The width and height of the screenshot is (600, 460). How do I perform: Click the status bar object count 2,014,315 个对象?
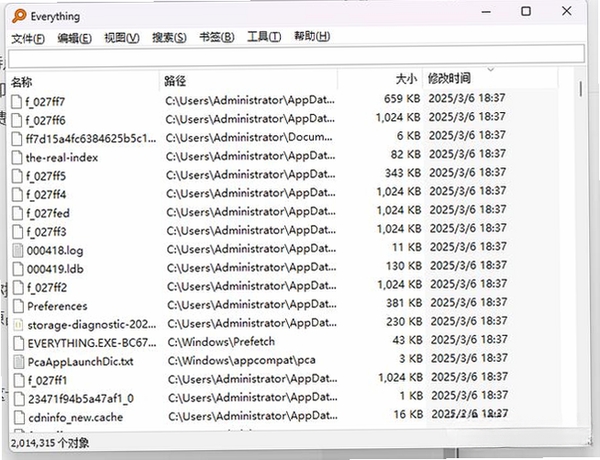click(50, 443)
